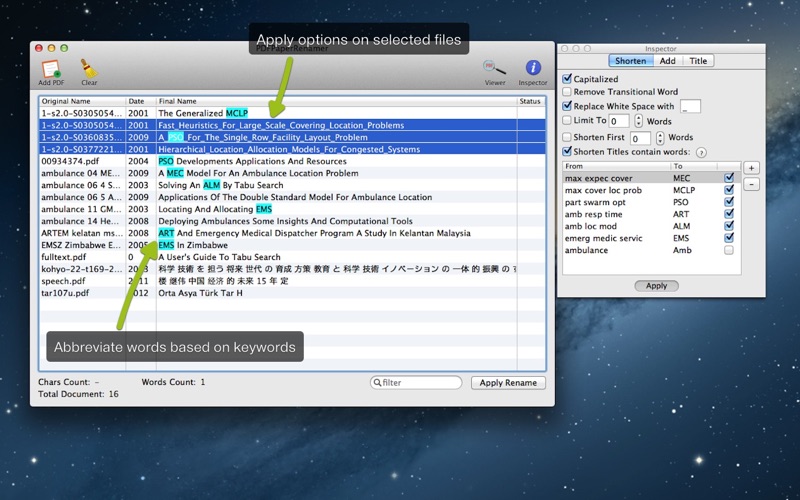Click the filter search field

tap(416, 382)
